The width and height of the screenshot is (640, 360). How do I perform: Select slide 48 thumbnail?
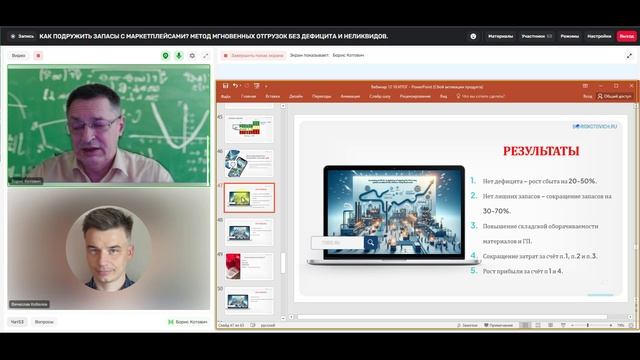(x=249, y=232)
